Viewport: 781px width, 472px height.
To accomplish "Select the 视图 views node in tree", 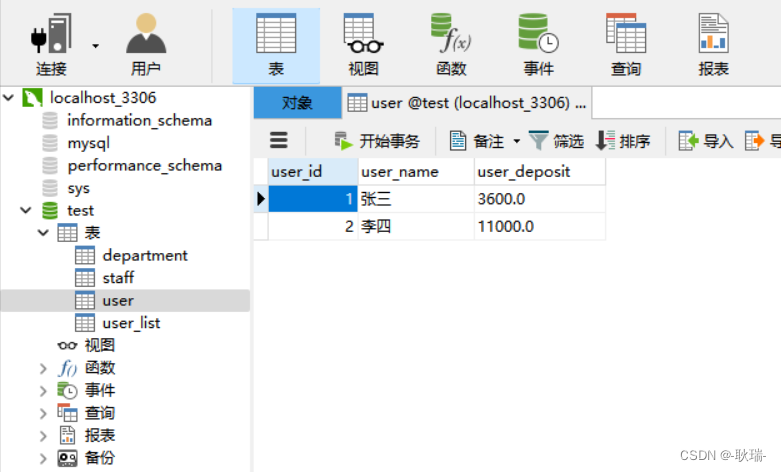I will pos(100,345).
